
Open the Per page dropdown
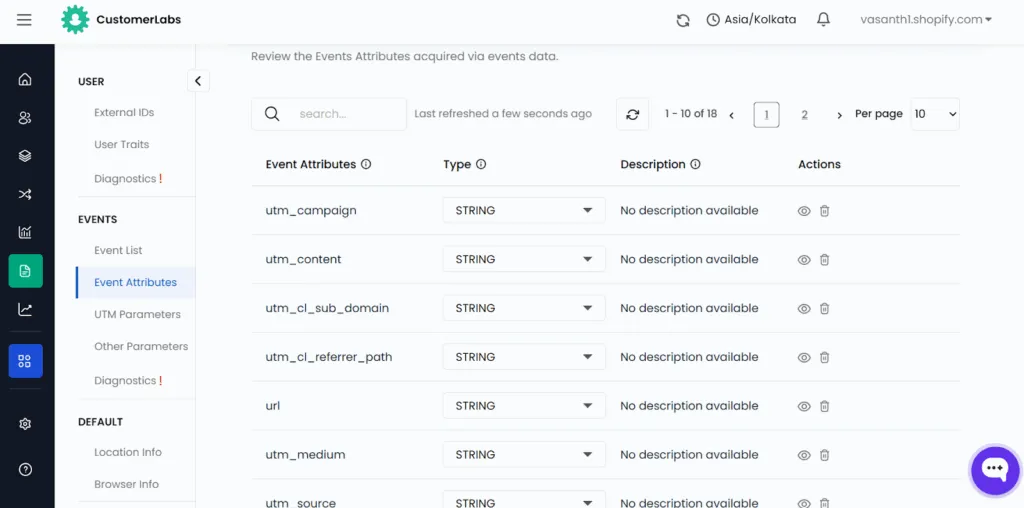[x=935, y=114]
